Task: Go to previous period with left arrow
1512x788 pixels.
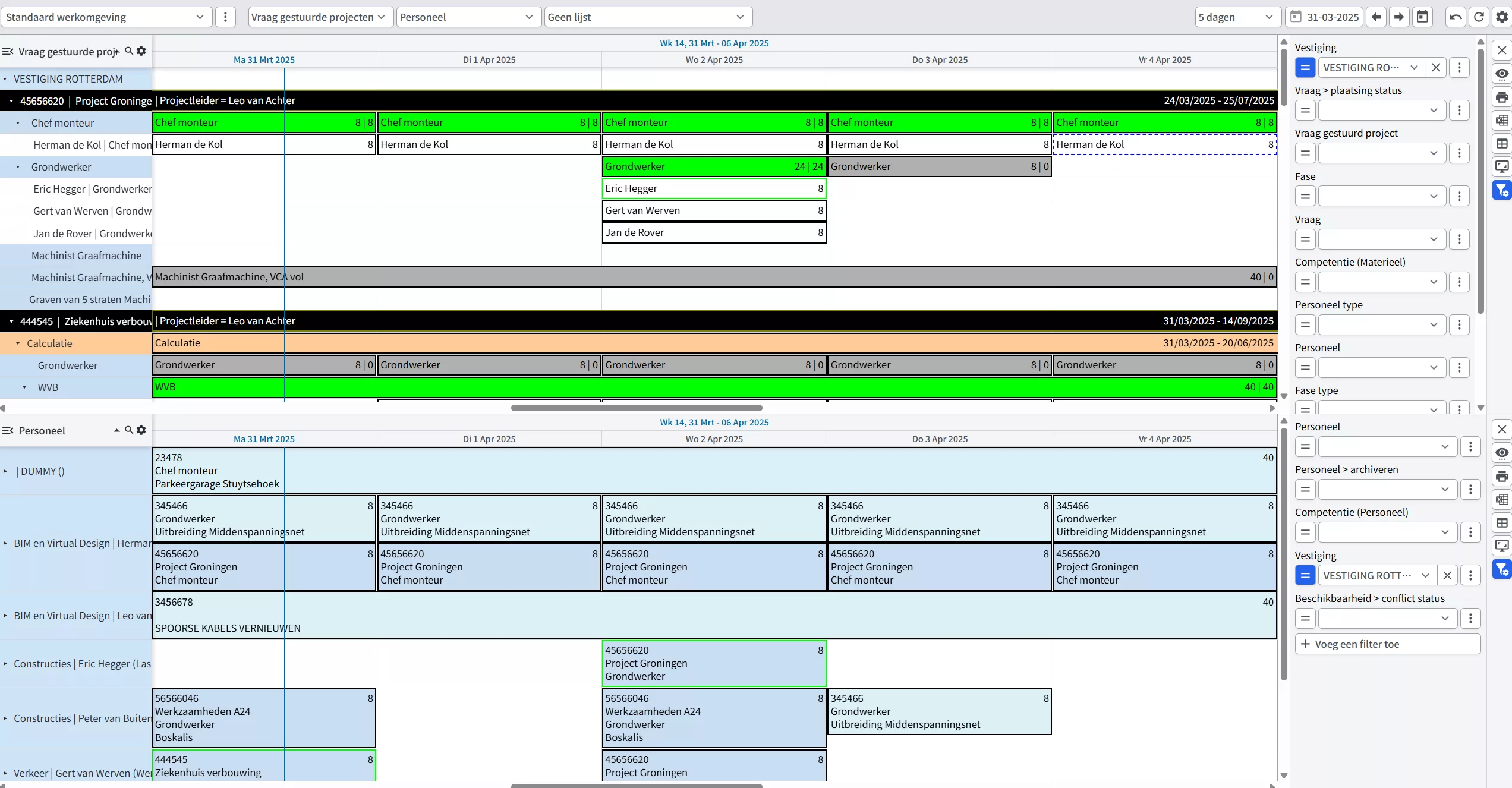Action: pyautogui.click(x=1376, y=17)
